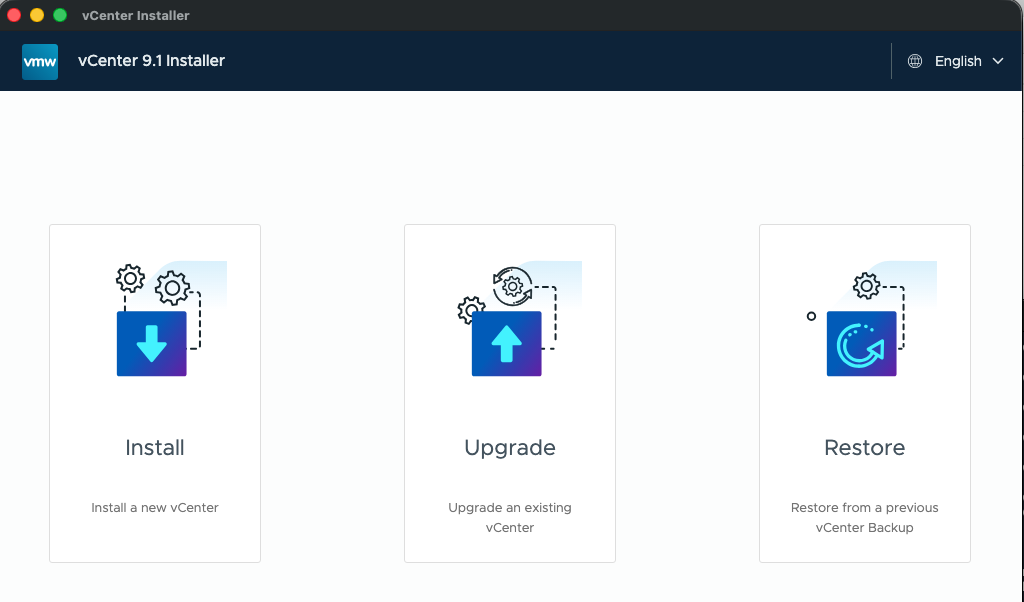Click 'Upgrade an existing vCenter' description

[510, 518]
